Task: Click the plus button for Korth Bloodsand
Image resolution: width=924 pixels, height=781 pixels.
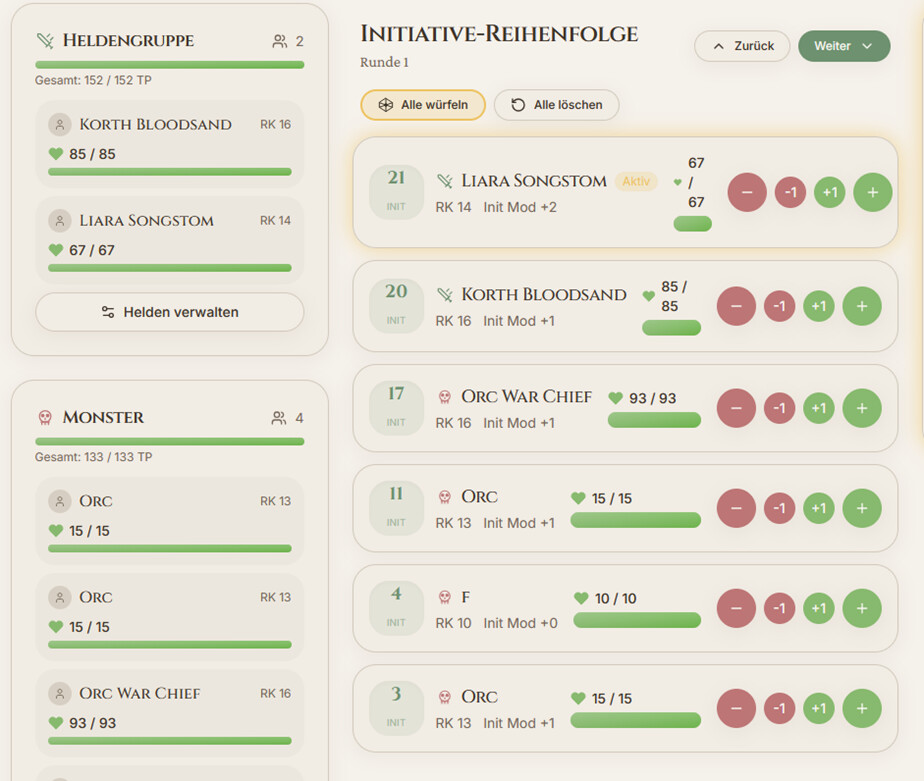Action: tap(861, 306)
